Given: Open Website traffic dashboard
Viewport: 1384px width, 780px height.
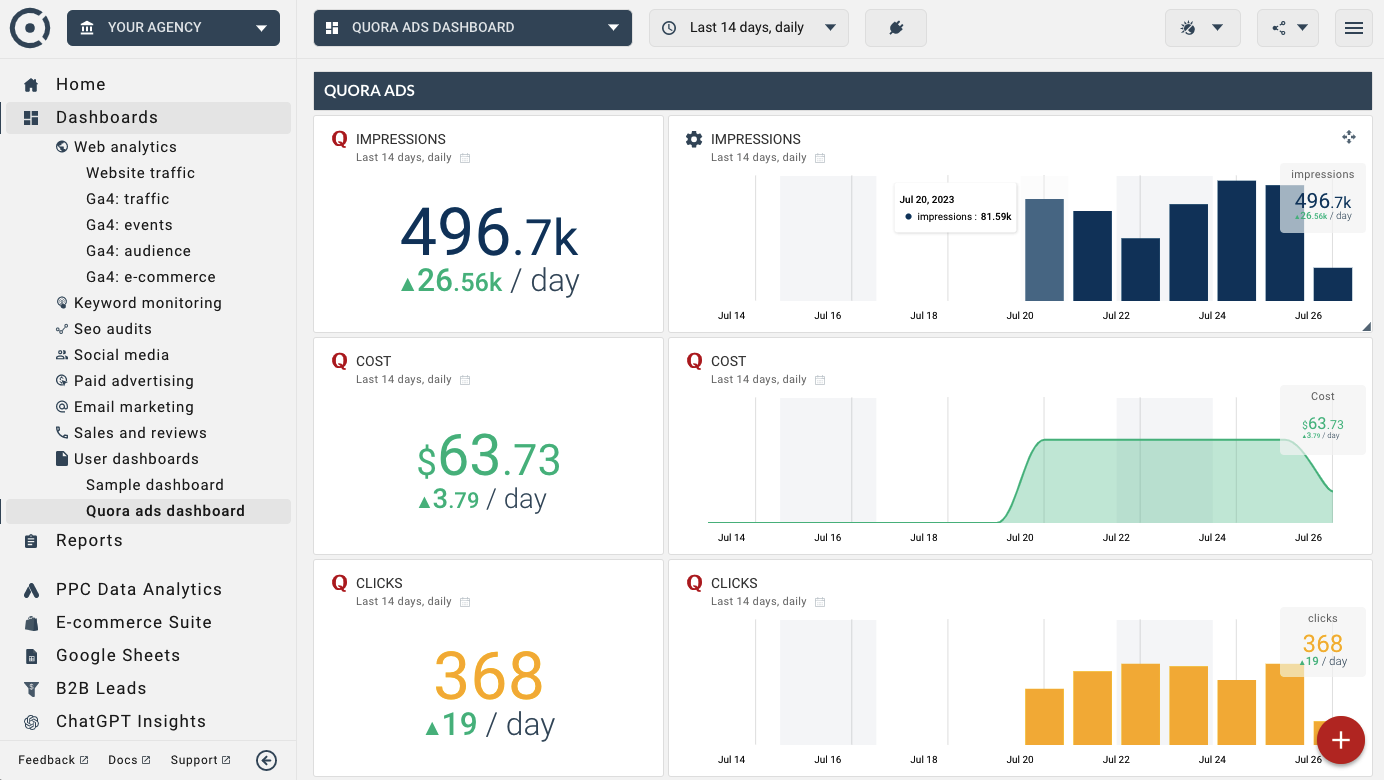Looking at the screenshot, I should (140, 173).
